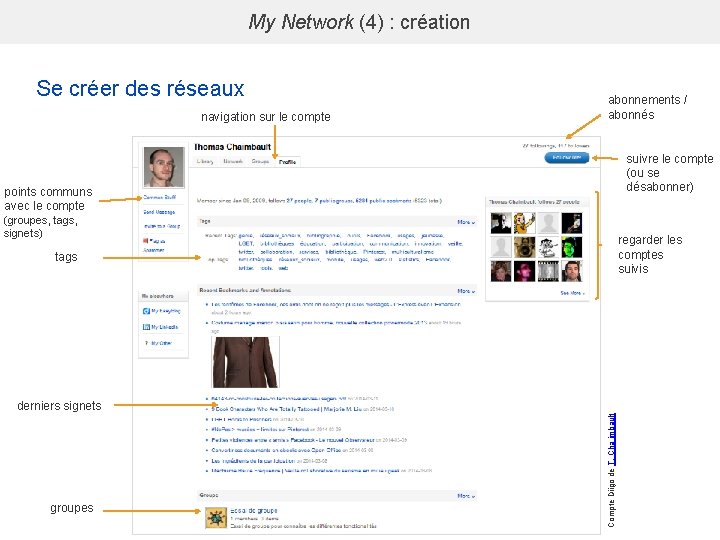Image resolution: width=720 pixels, height=540 pixels.
Task: Expand More in the Tags section
Action: tap(466, 222)
